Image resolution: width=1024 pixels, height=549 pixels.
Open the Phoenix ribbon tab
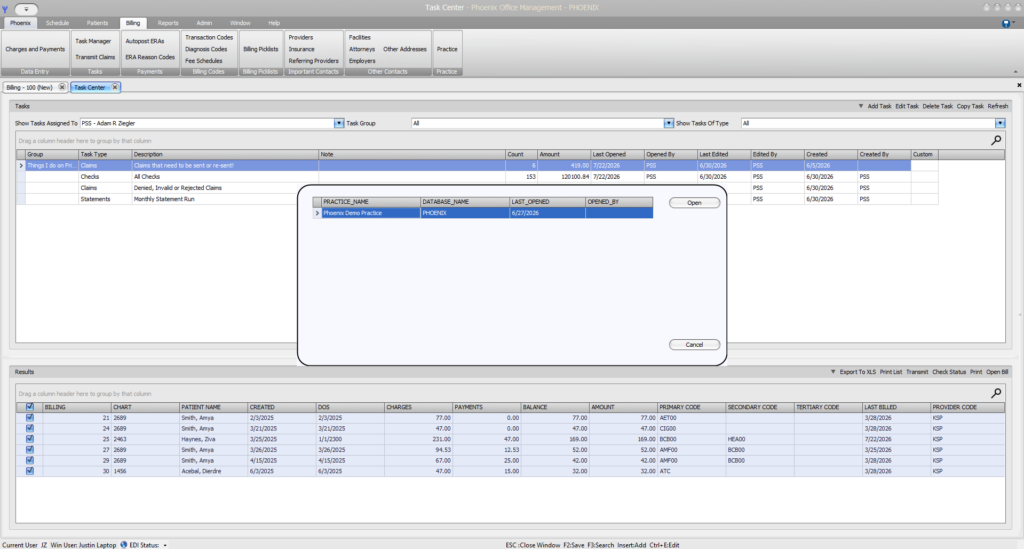[20, 23]
